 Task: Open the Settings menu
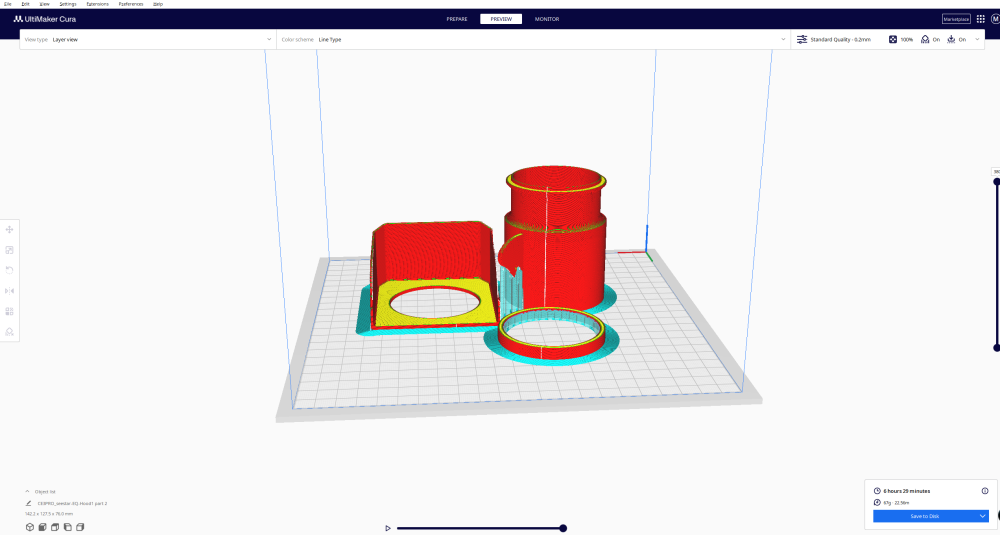pos(68,4)
